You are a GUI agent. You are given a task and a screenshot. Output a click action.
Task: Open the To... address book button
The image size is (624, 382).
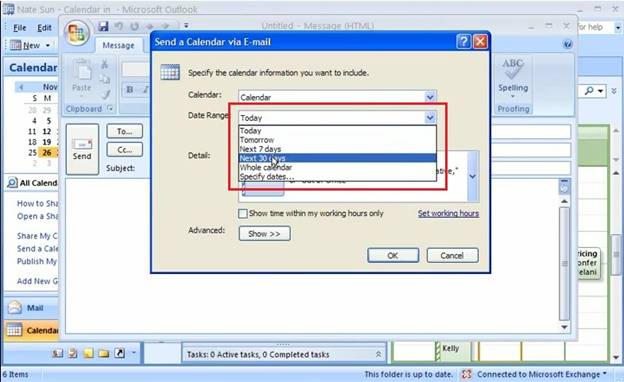tap(125, 131)
